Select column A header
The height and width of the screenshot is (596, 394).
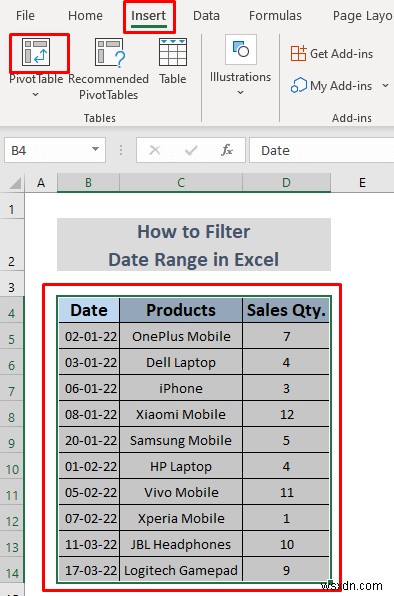pos(41,183)
